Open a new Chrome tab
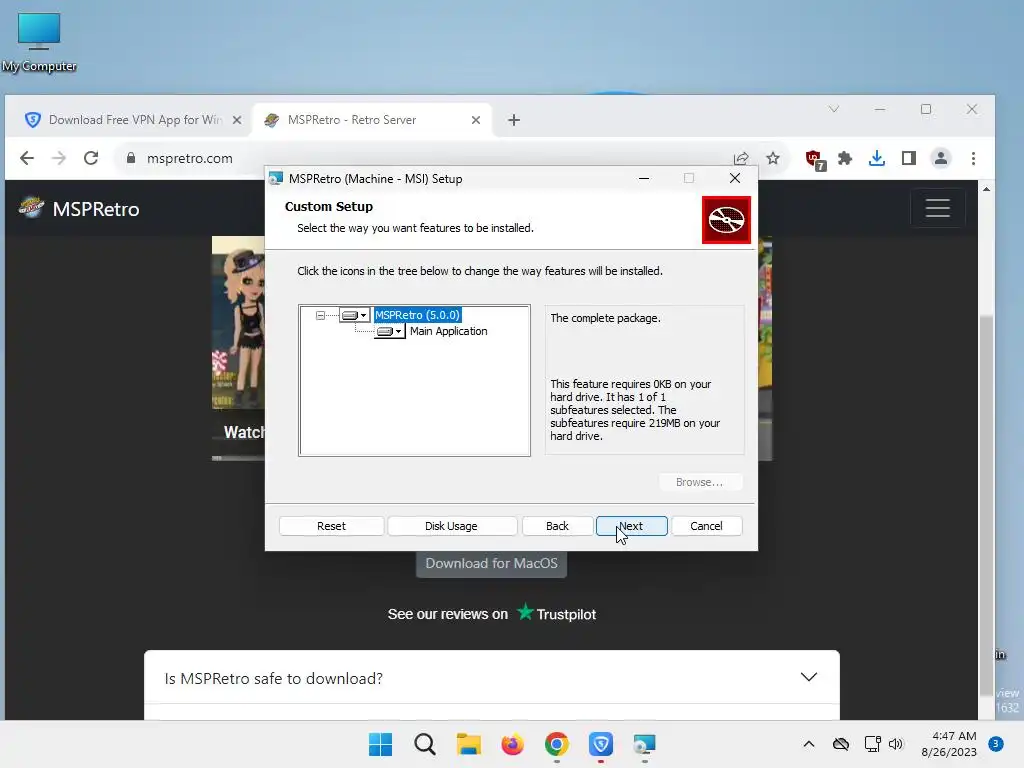The height and width of the screenshot is (768, 1024). point(514,120)
